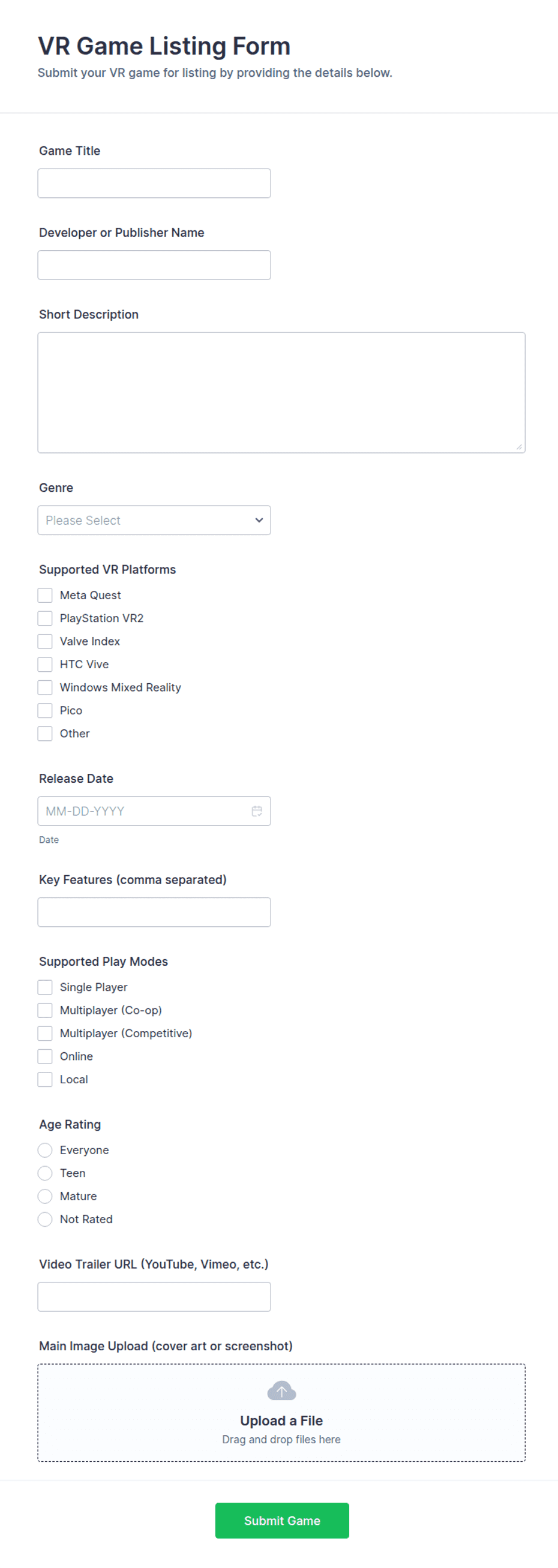The width and height of the screenshot is (558, 1568).
Task: Click the Release Date MM-DD-YYYY field
Action: [154, 811]
